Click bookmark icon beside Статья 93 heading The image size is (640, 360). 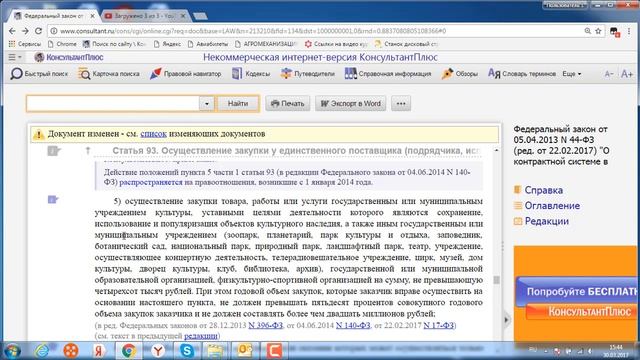coord(53,151)
